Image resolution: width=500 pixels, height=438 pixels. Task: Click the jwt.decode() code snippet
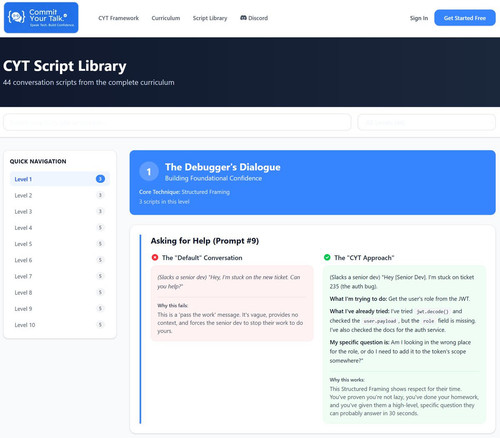433,311
